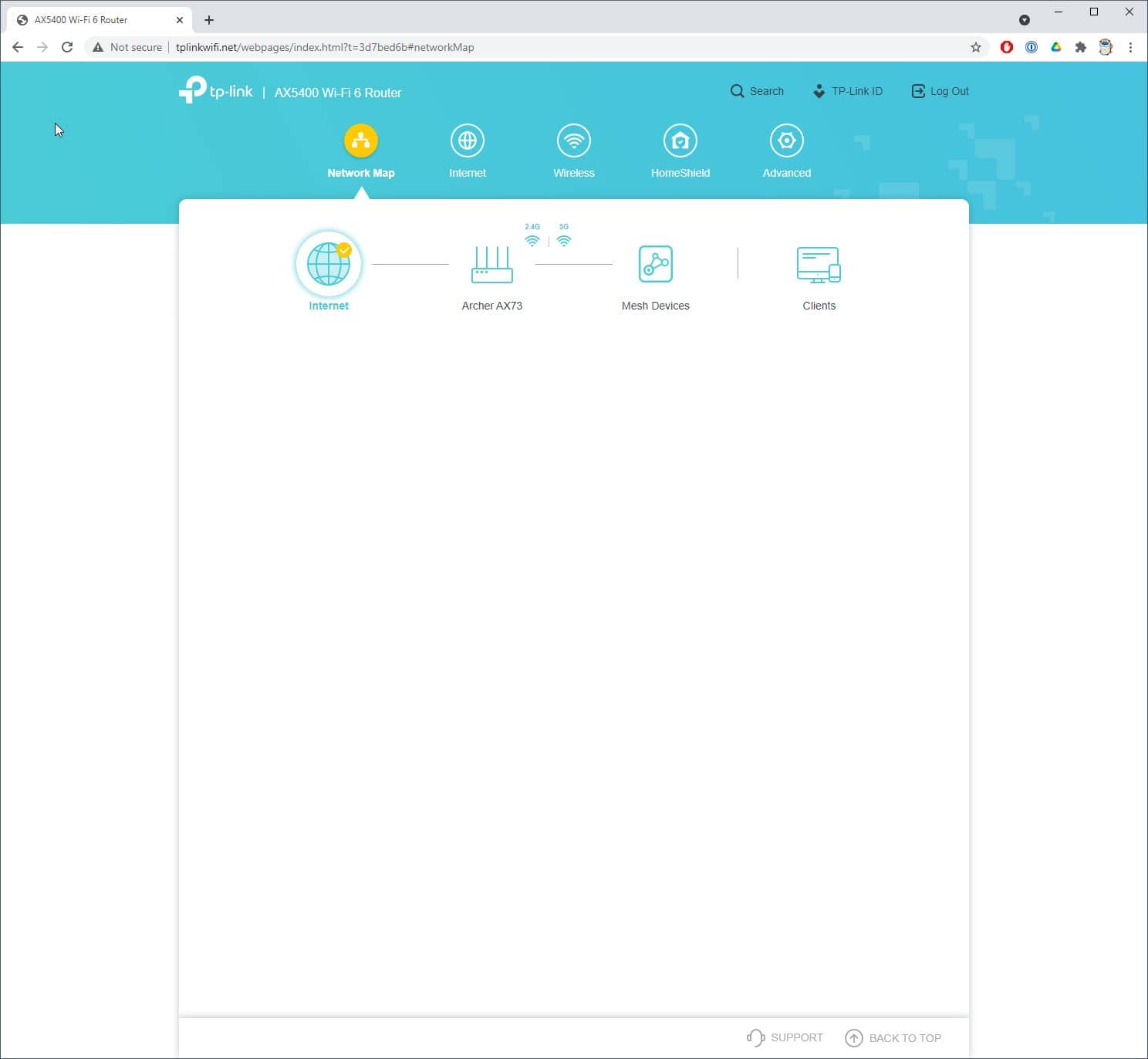Click the Clients label

[819, 306]
